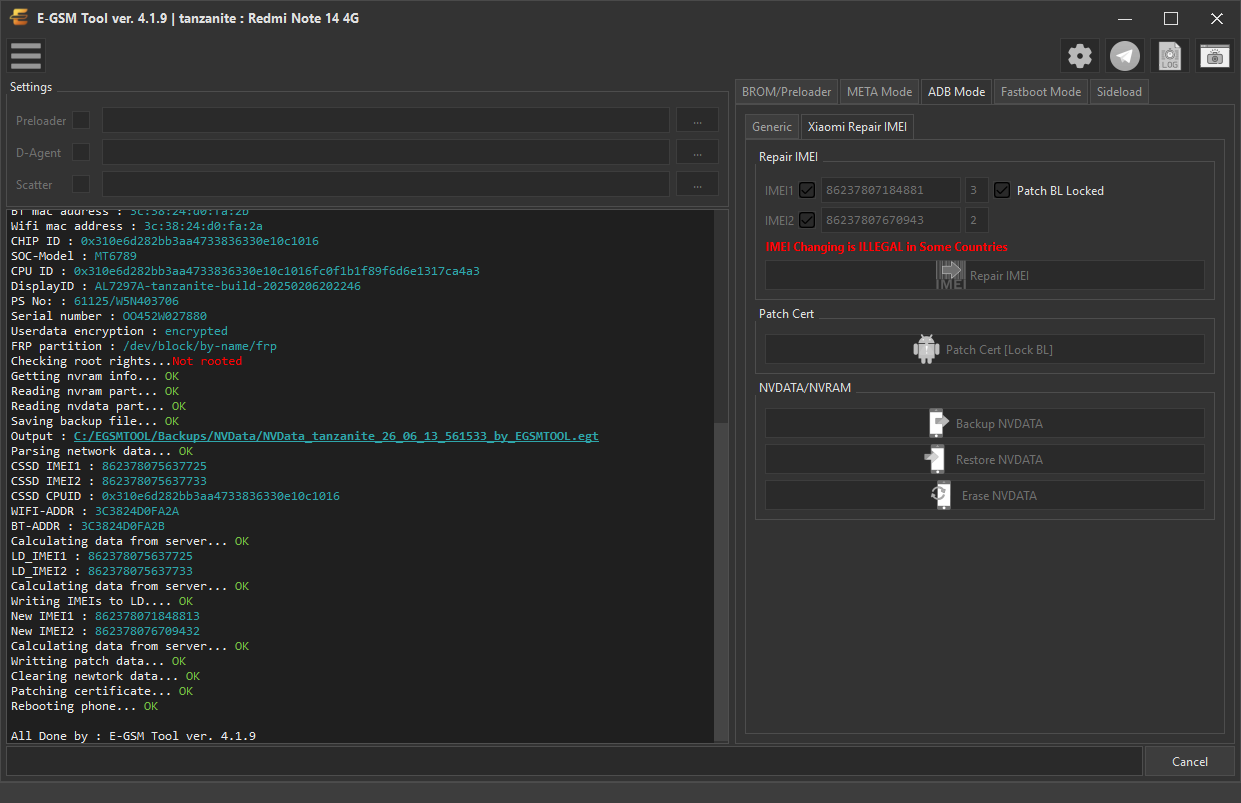Click the "All Done by : E-GSM Tool" log line
1241x803 pixels.
tap(133, 736)
